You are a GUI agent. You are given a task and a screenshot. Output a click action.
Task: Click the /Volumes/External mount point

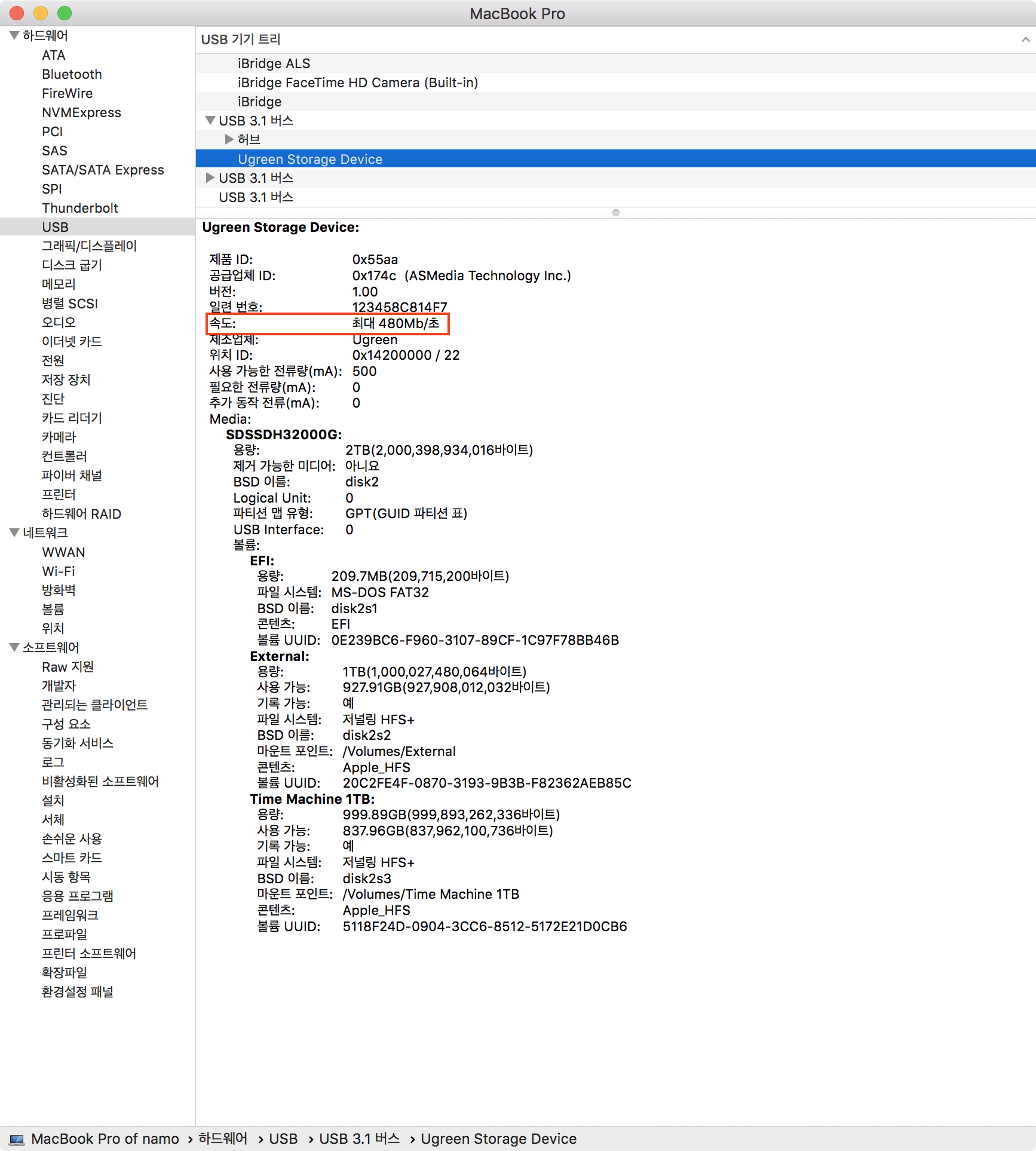pyautogui.click(x=399, y=751)
